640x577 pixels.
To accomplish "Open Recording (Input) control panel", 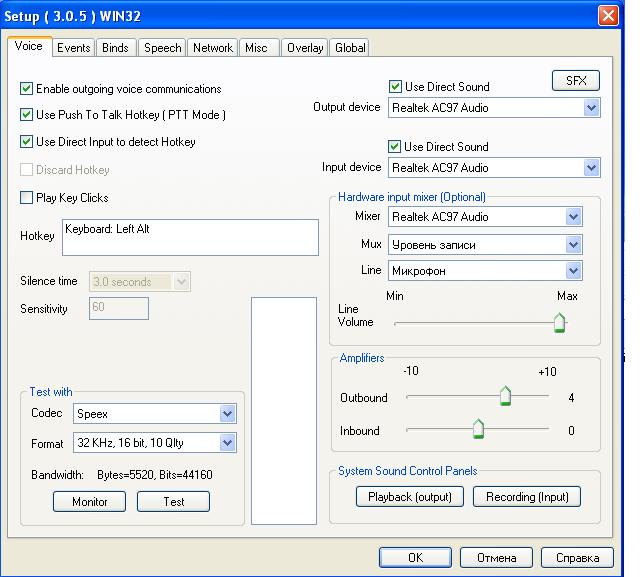I will point(527,497).
